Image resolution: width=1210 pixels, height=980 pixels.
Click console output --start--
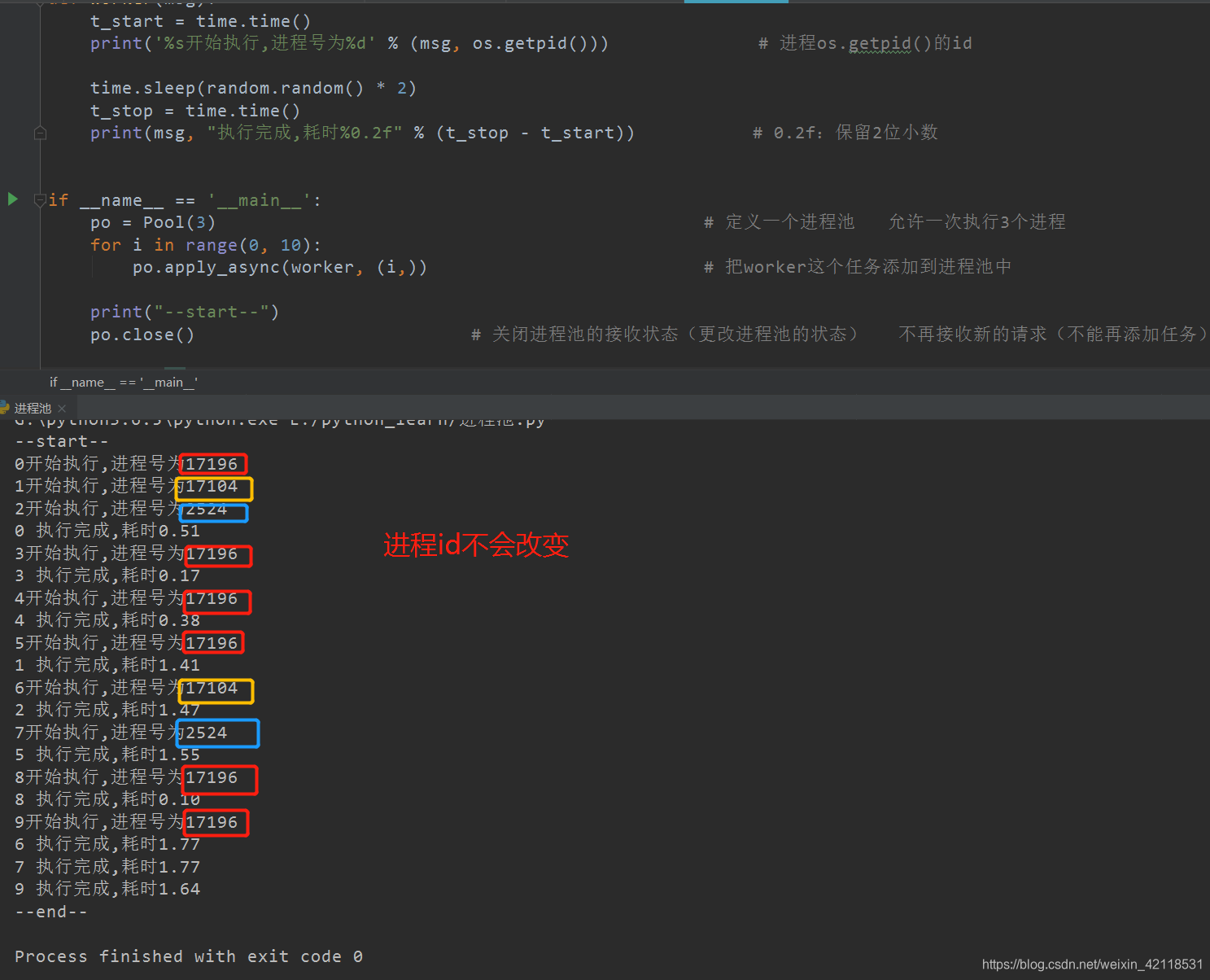tap(62, 441)
